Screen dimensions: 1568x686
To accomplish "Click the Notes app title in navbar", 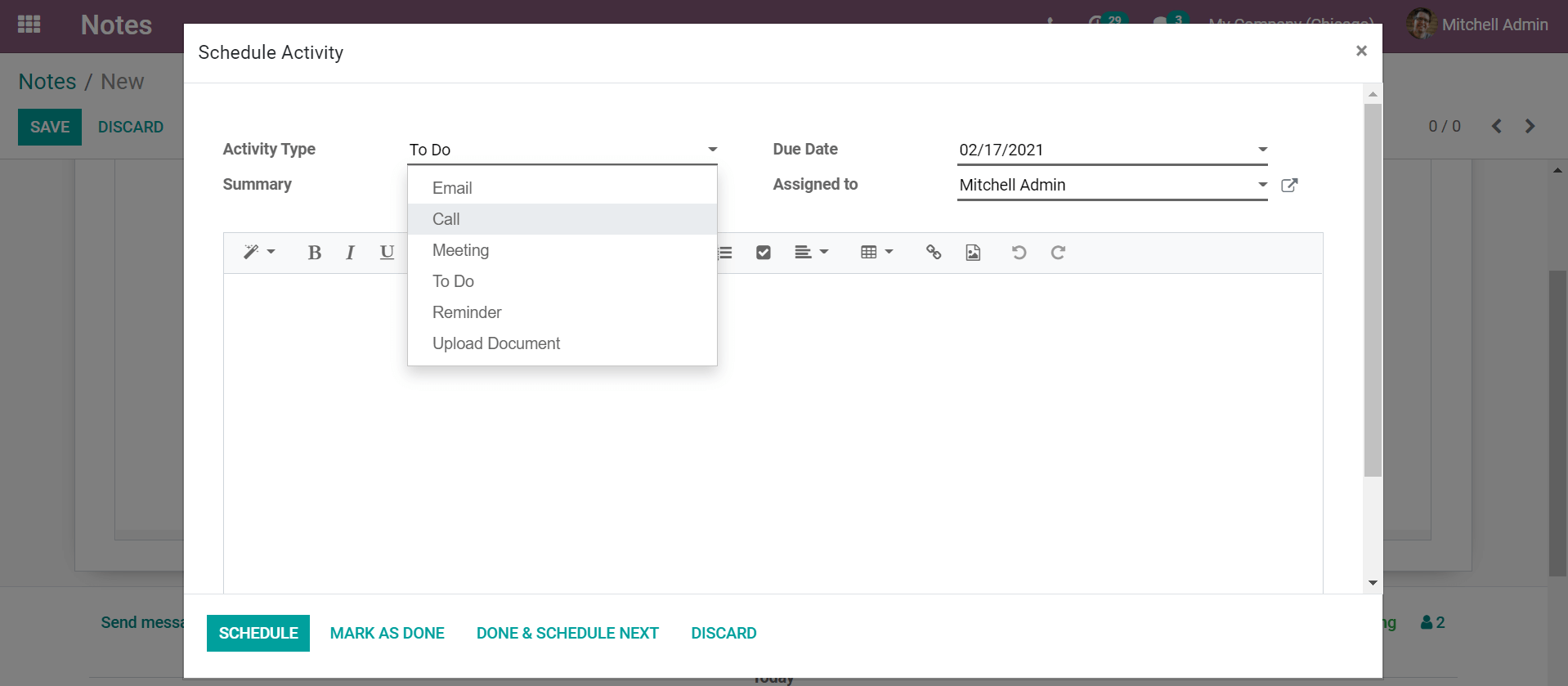I will click(x=116, y=25).
